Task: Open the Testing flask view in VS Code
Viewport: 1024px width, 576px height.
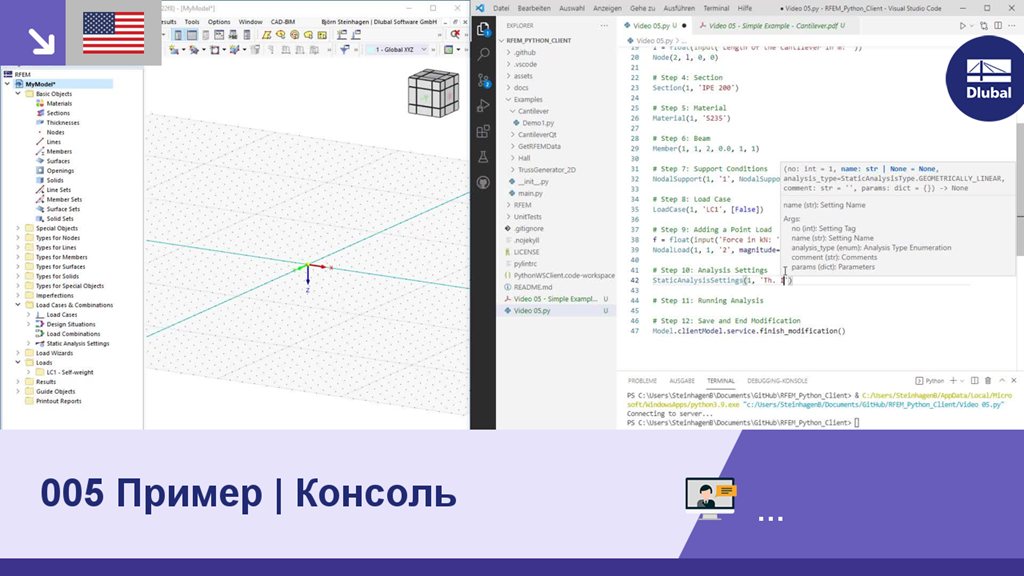Action: [483, 157]
